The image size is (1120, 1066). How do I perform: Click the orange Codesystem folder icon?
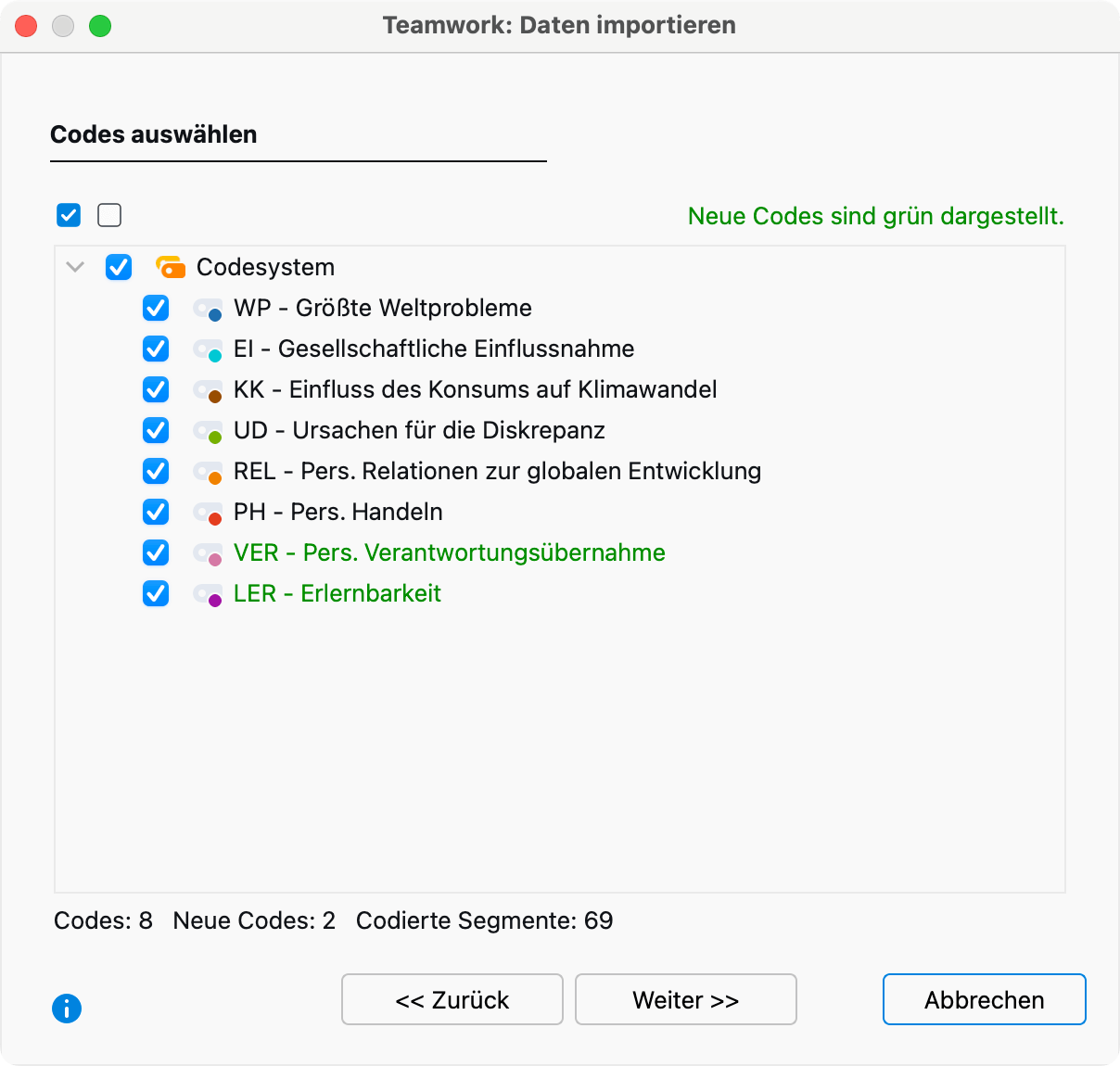(171, 267)
